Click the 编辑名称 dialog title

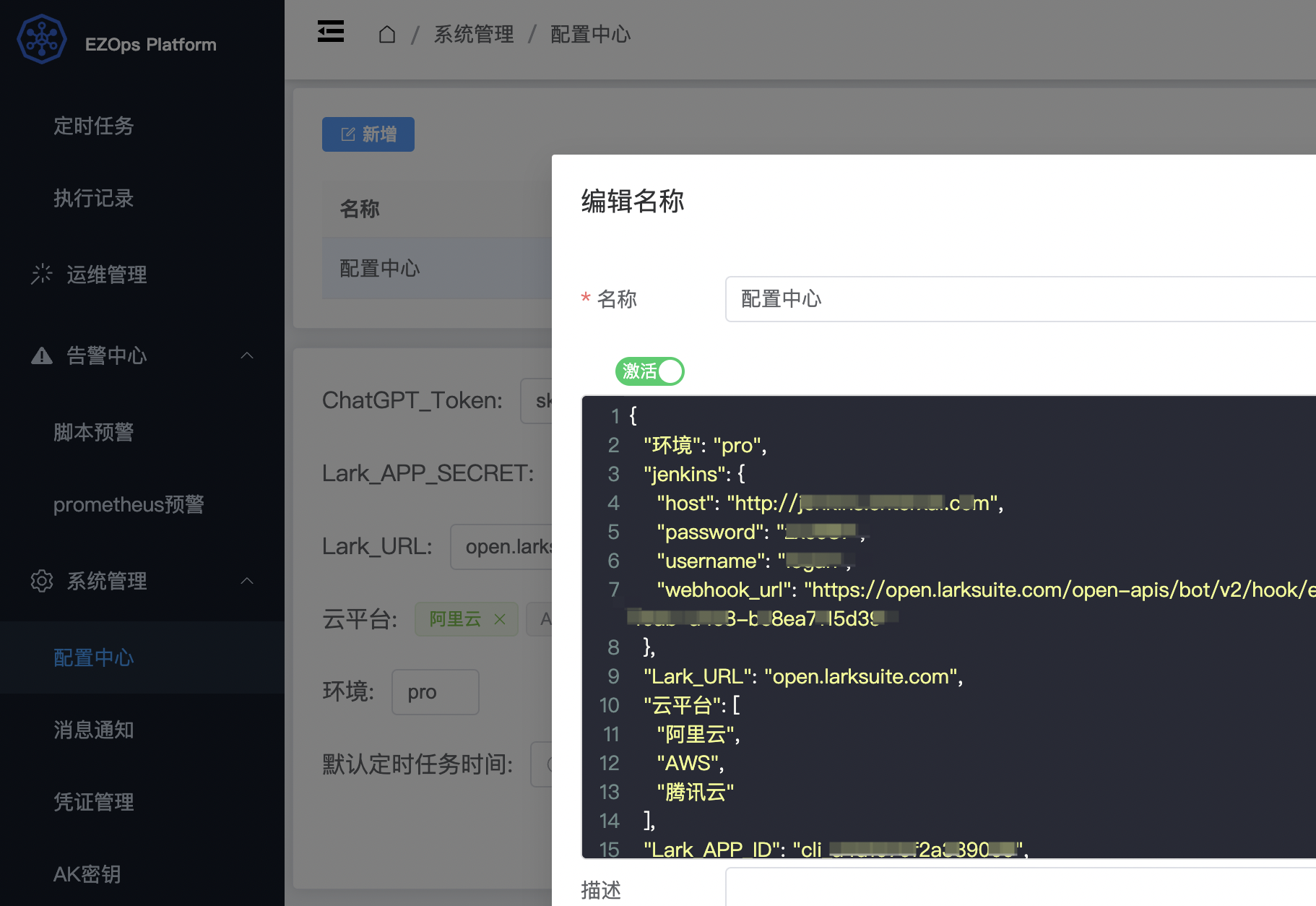(x=633, y=201)
